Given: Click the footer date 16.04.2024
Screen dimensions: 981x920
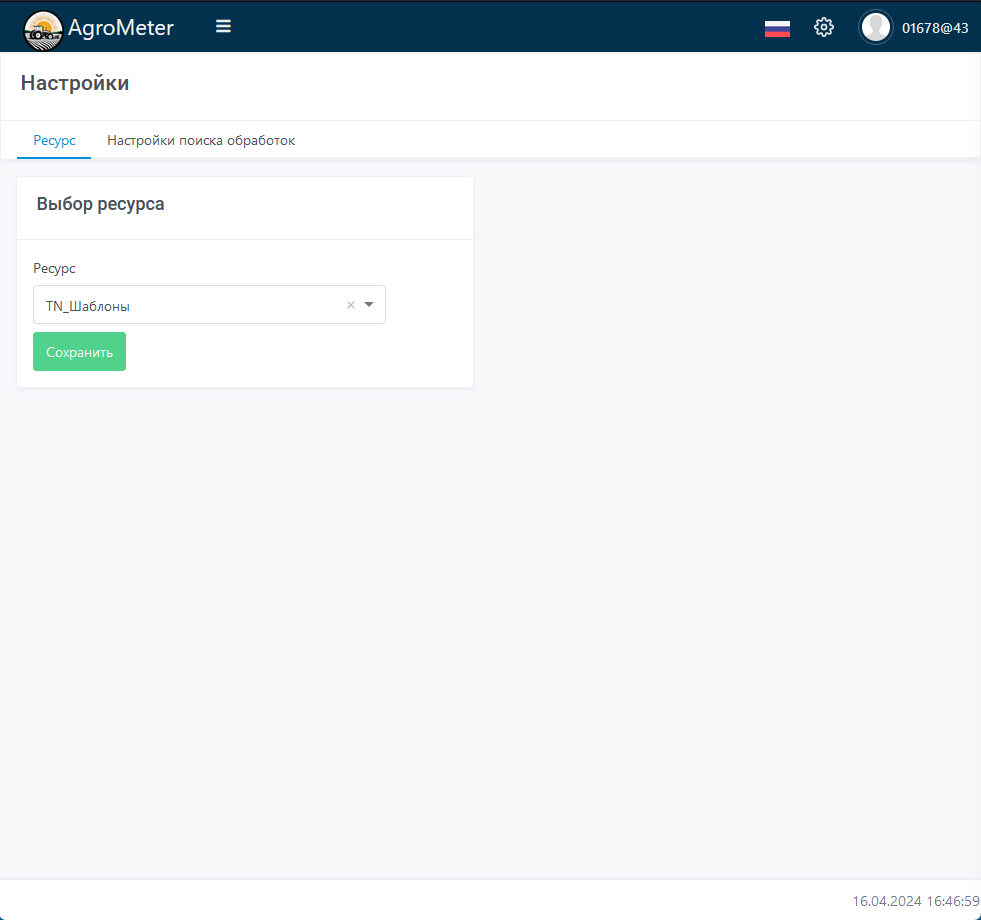Looking at the screenshot, I should coord(885,901).
